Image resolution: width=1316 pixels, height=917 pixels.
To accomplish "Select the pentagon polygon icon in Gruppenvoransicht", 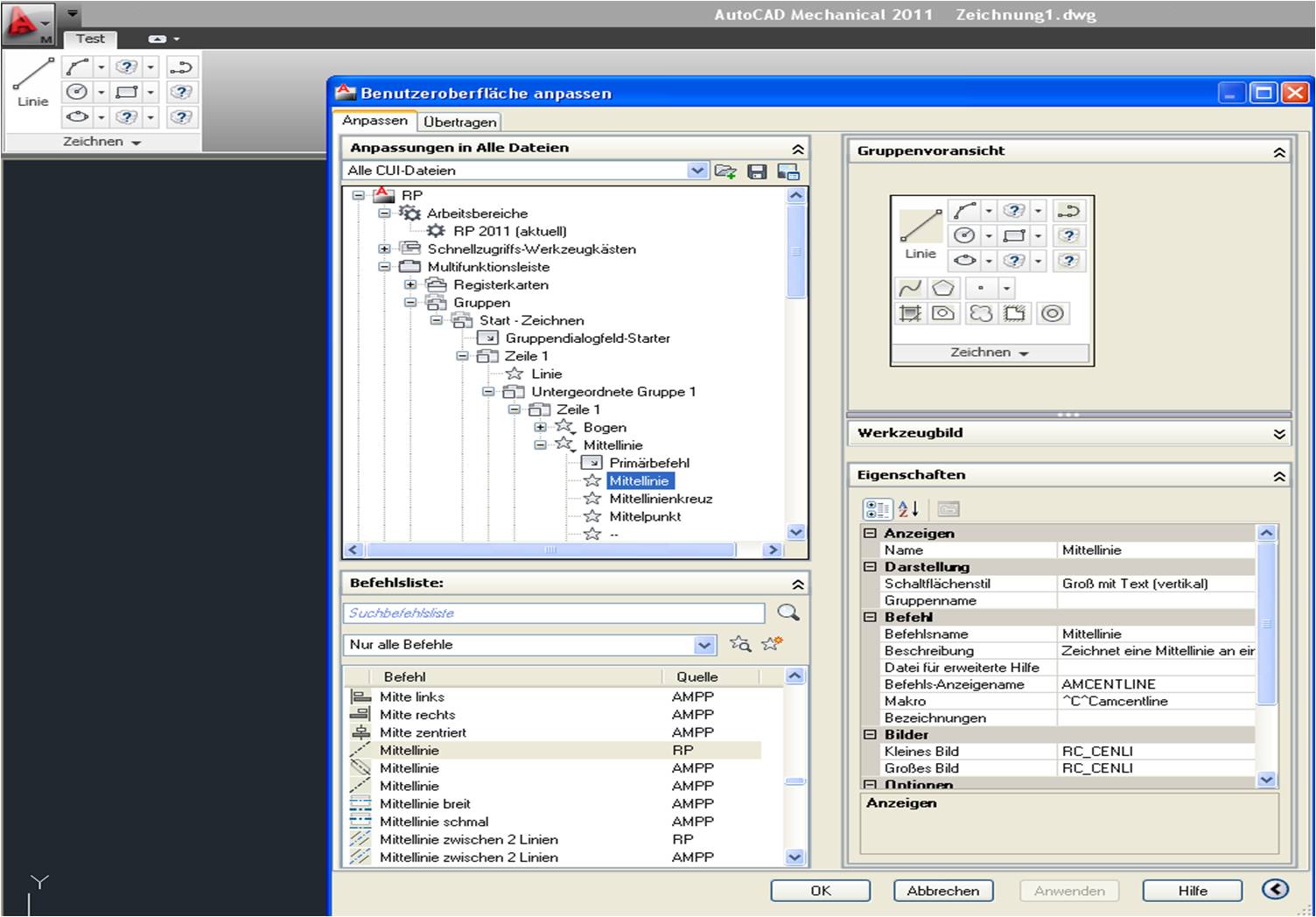I will 943,287.
